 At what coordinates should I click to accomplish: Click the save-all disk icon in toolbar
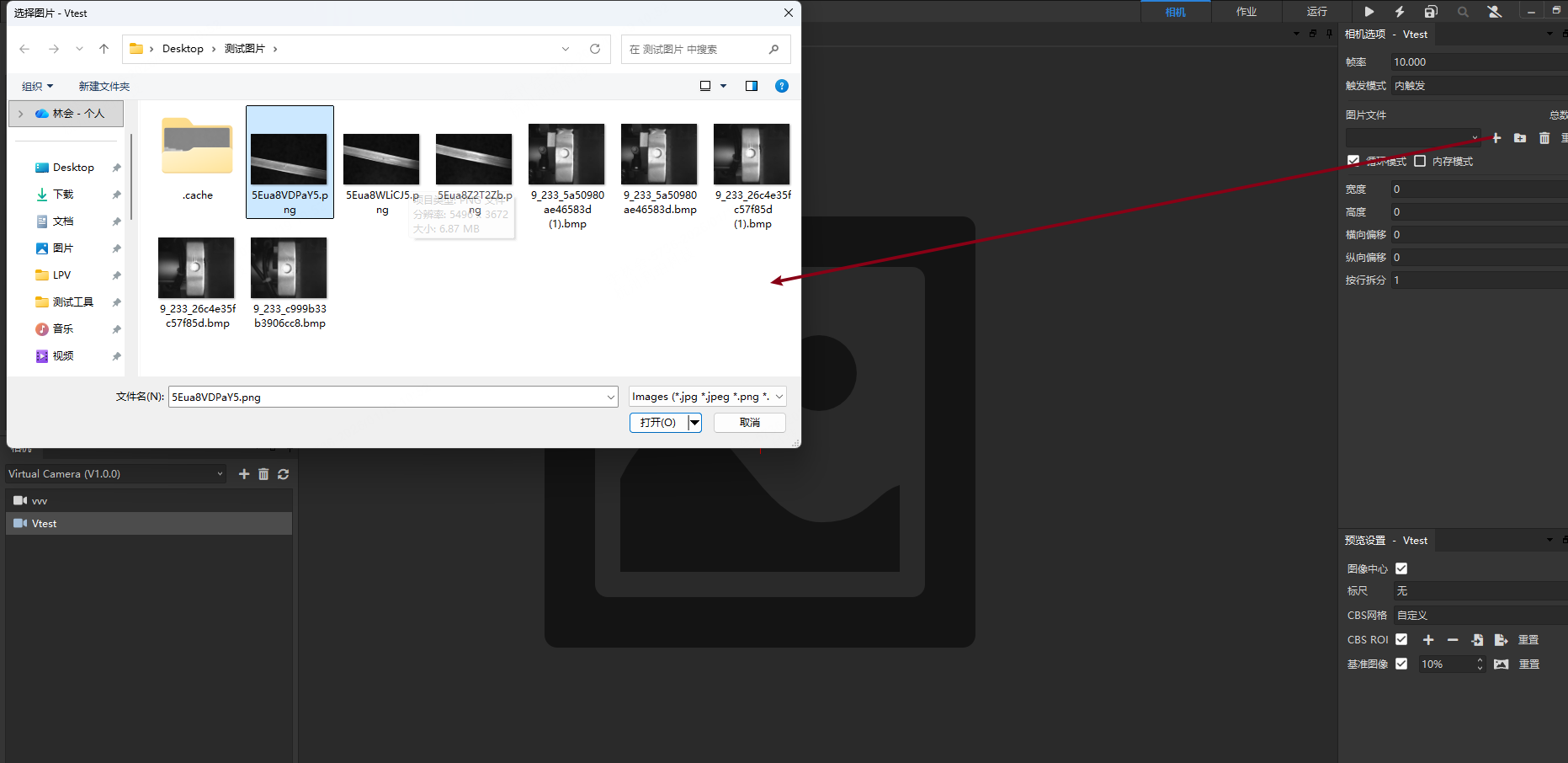pos(1431,12)
